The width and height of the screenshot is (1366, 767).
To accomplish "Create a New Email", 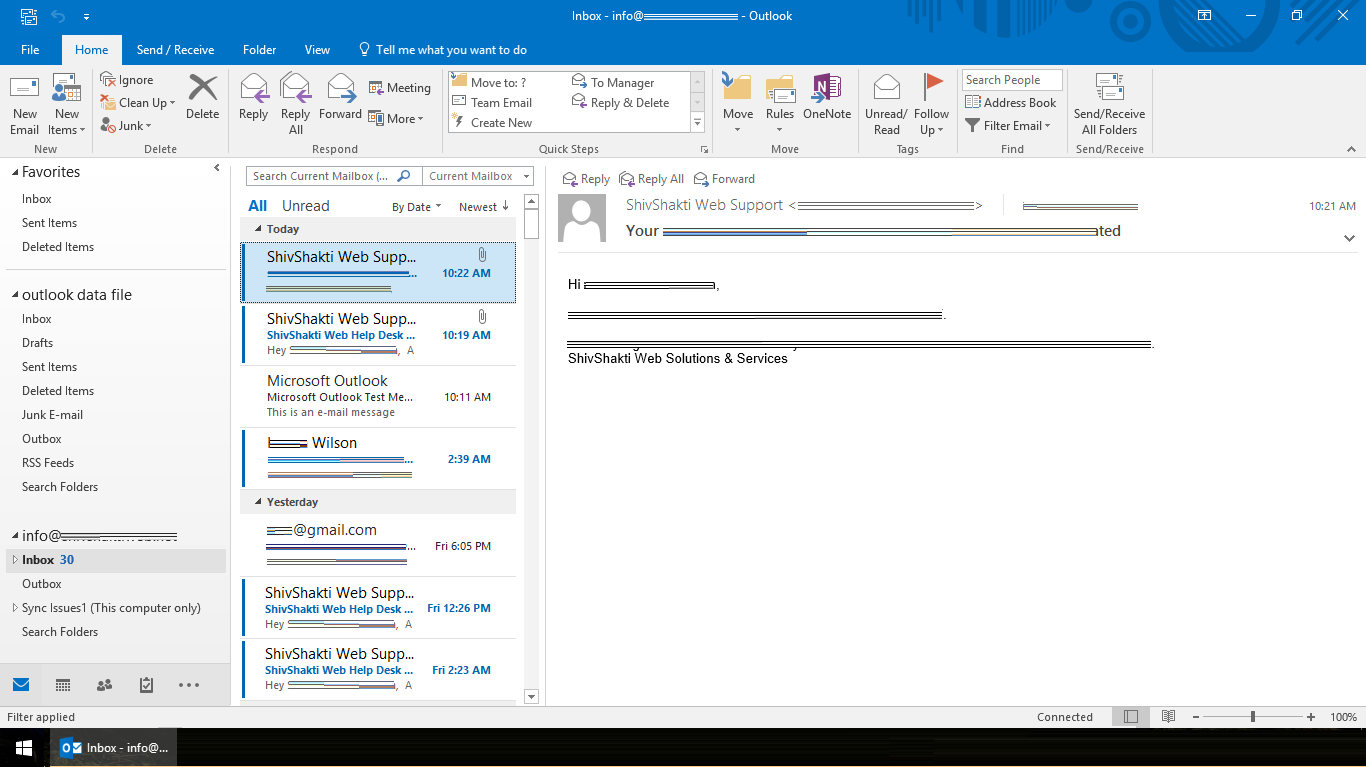I will tap(25, 104).
